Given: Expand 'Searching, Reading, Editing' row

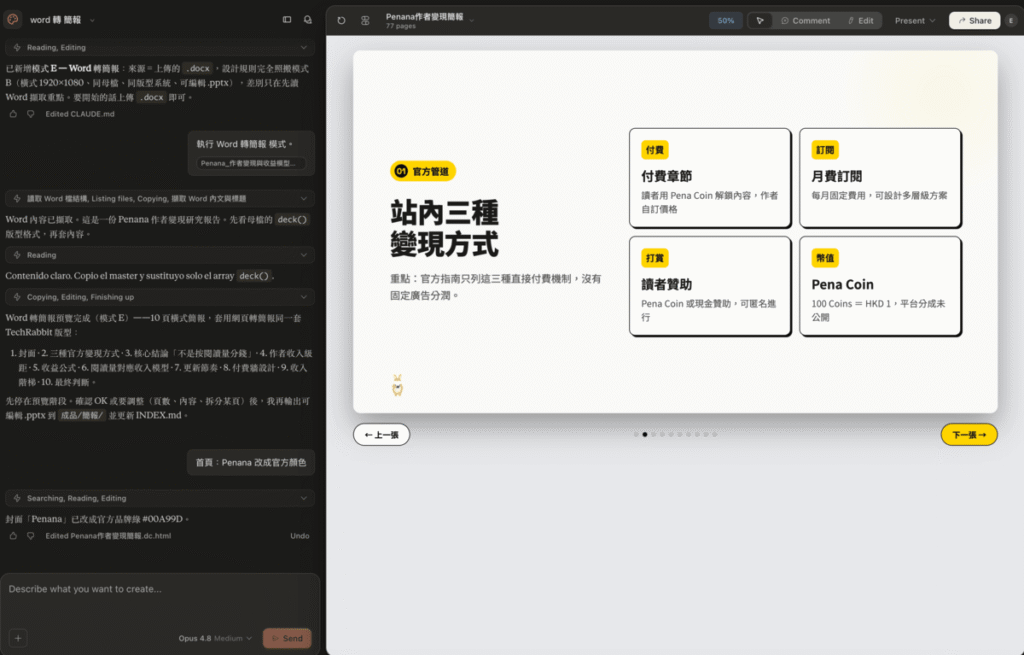Looking at the screenshot, I should 160,498.
